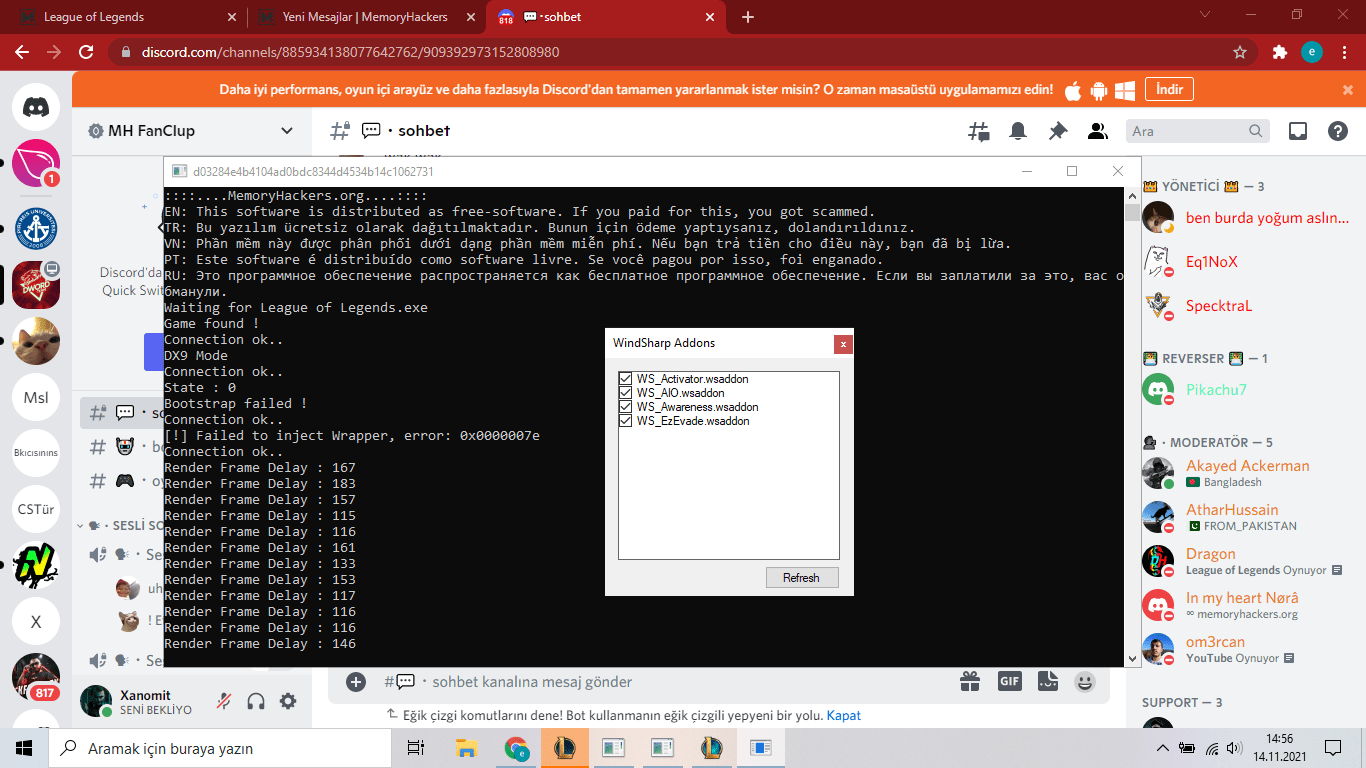Uncheck WS_EzEvade.wsaddon

626,421
